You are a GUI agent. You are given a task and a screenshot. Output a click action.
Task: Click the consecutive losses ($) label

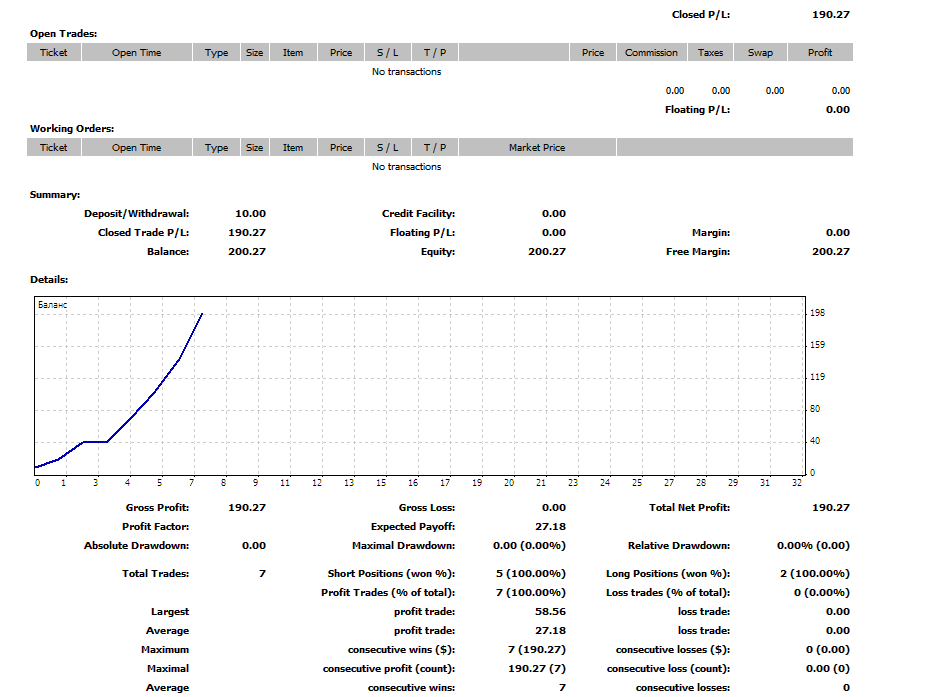[673, 650]
